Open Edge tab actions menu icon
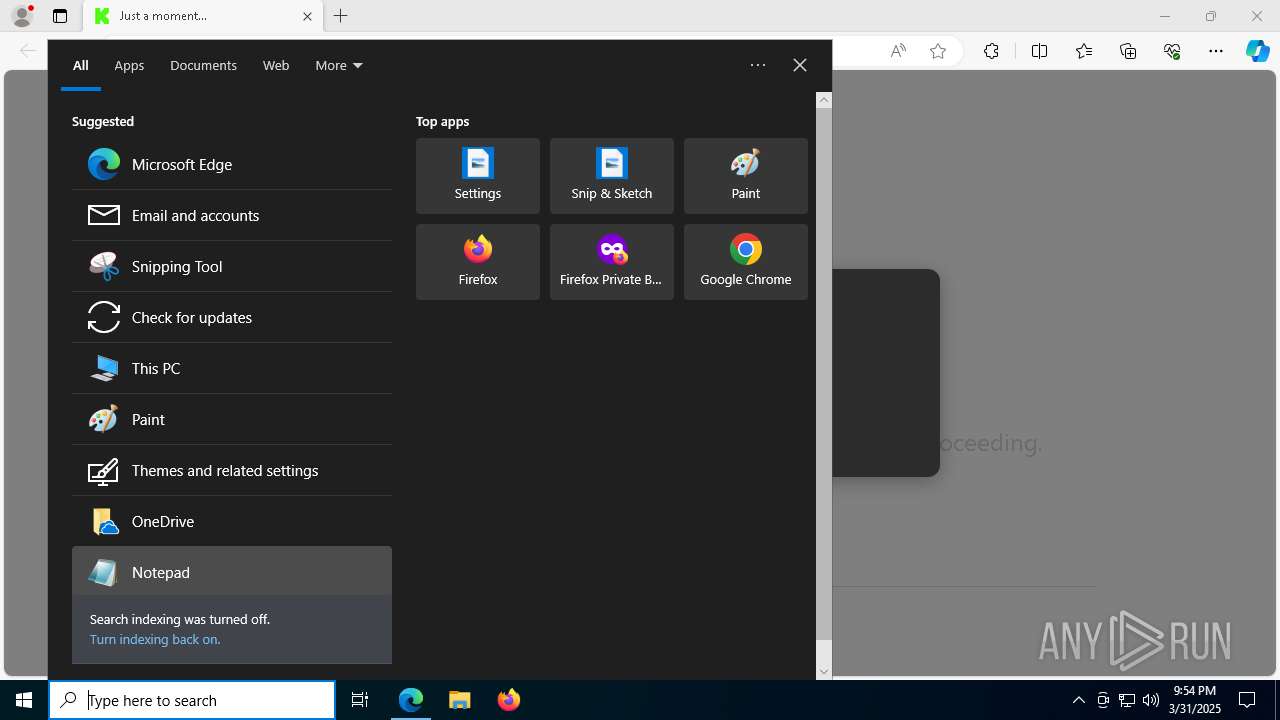The height and width of the screenshot is (720, 1280). pyautogui.click(x=60, y=16)
